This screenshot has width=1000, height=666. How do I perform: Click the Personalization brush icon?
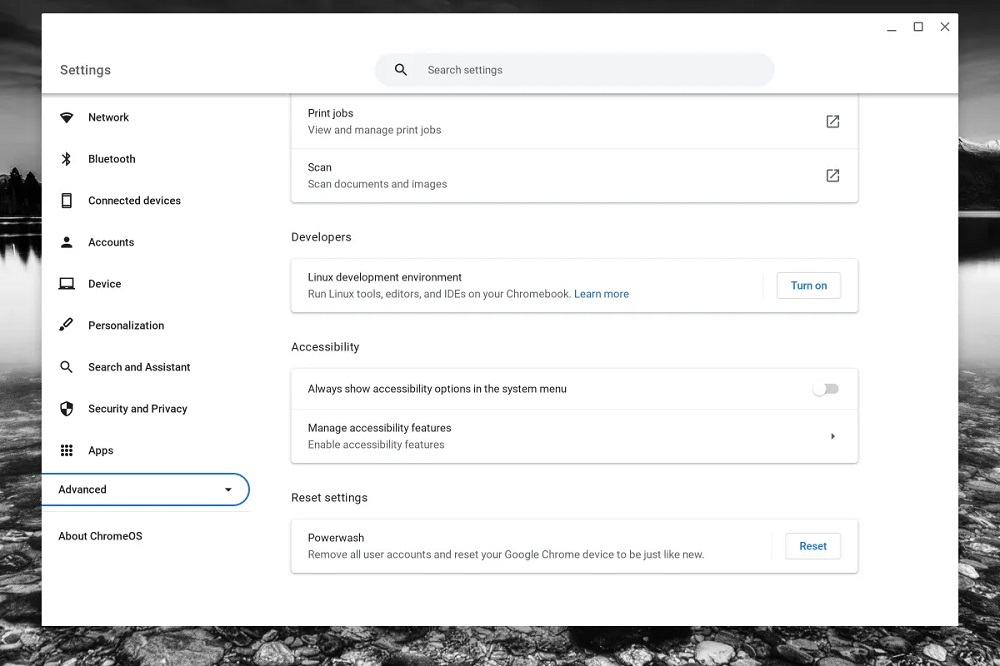[x=67, y=325]
